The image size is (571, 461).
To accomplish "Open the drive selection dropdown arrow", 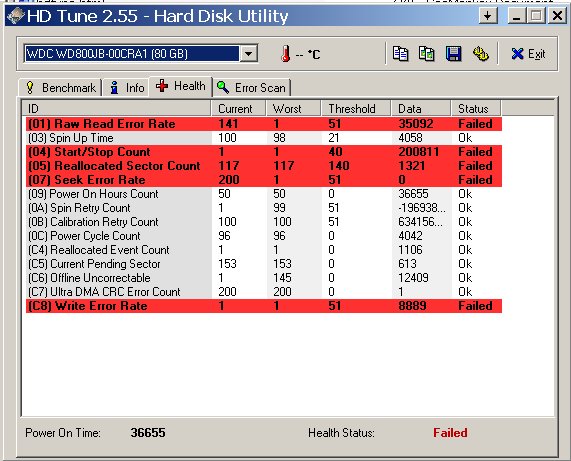I will coord(249,54).
